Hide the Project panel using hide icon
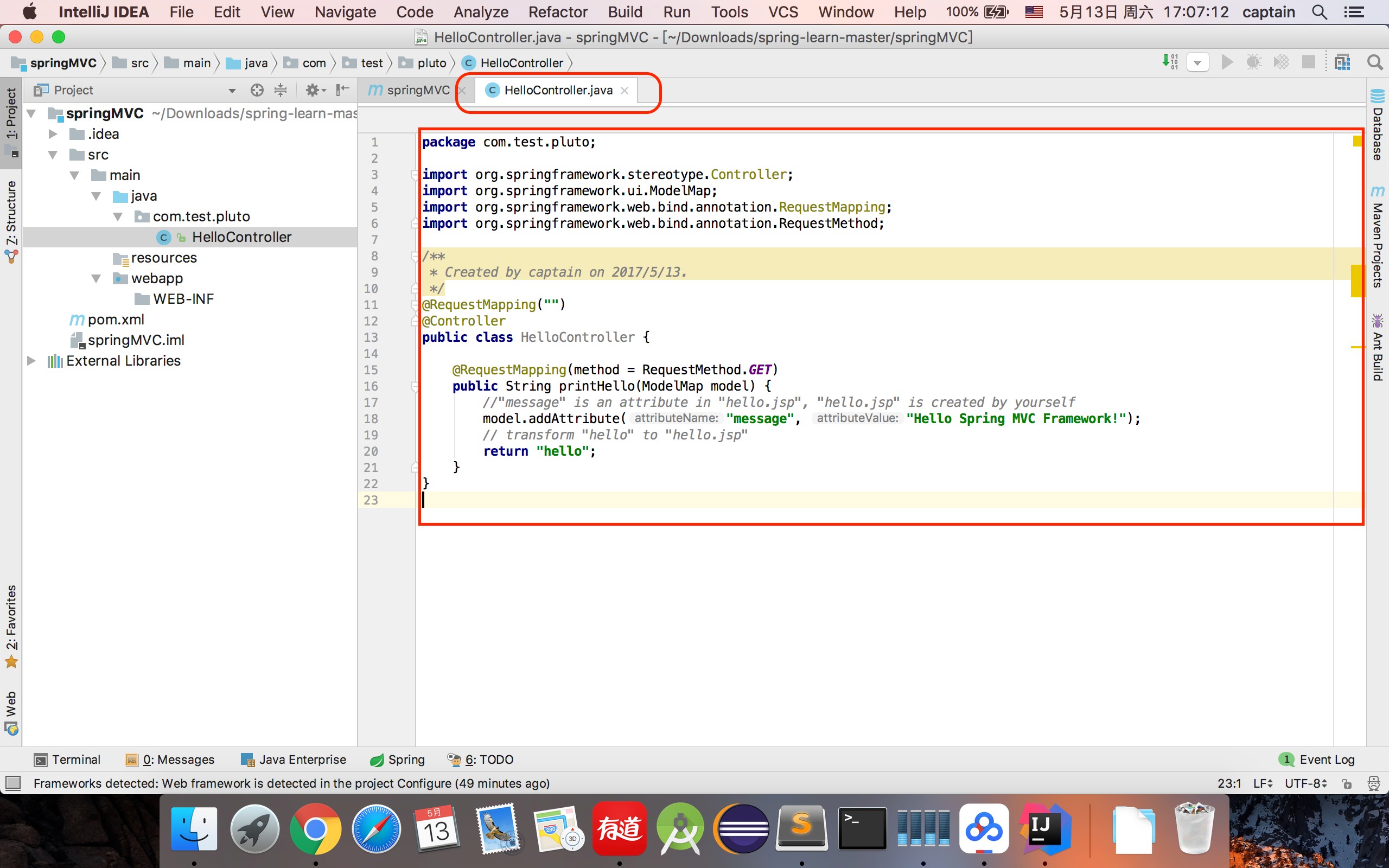The image size is (1389, 868). pos(342,90)
